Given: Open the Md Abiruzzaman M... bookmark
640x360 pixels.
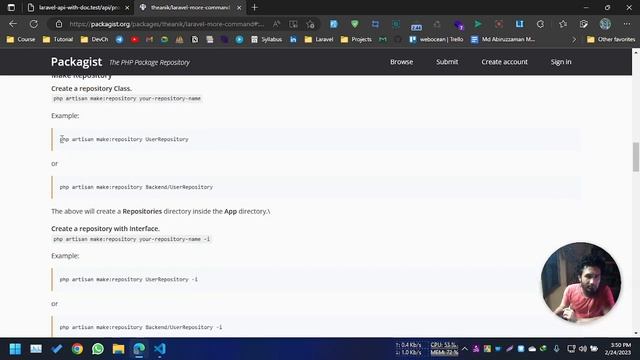Looking at the screenshot, I should pos(502,39).
